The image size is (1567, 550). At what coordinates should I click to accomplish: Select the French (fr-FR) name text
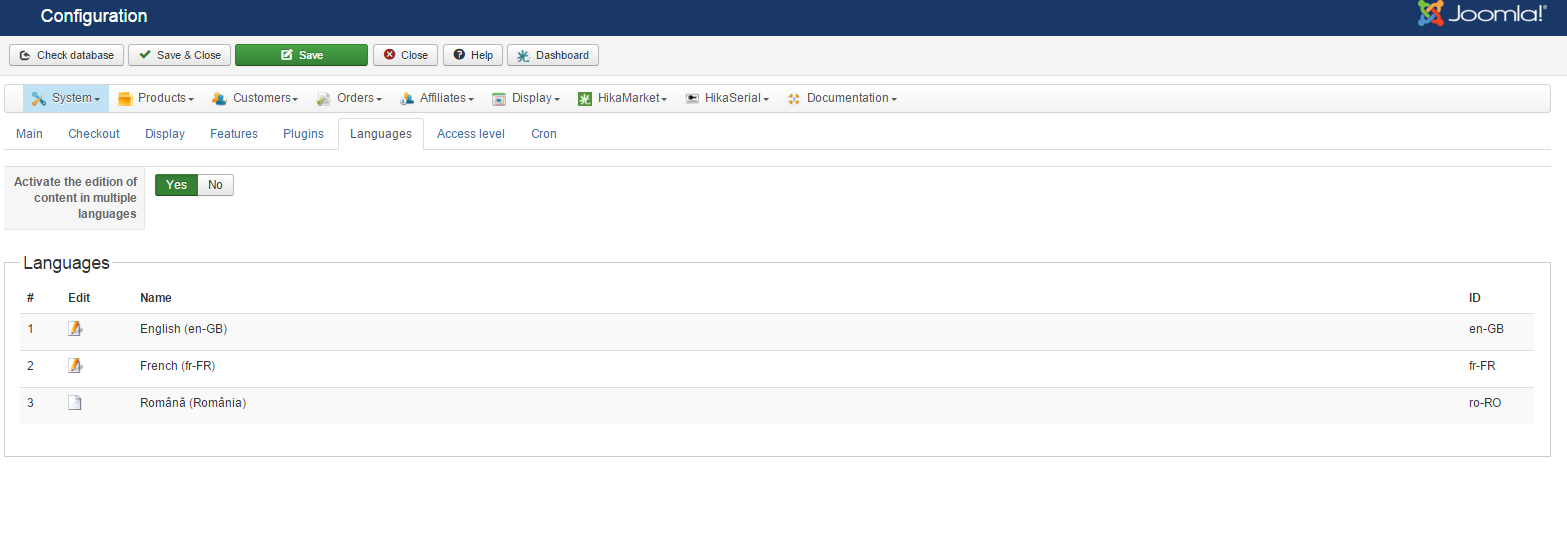(x=178, y=366)
